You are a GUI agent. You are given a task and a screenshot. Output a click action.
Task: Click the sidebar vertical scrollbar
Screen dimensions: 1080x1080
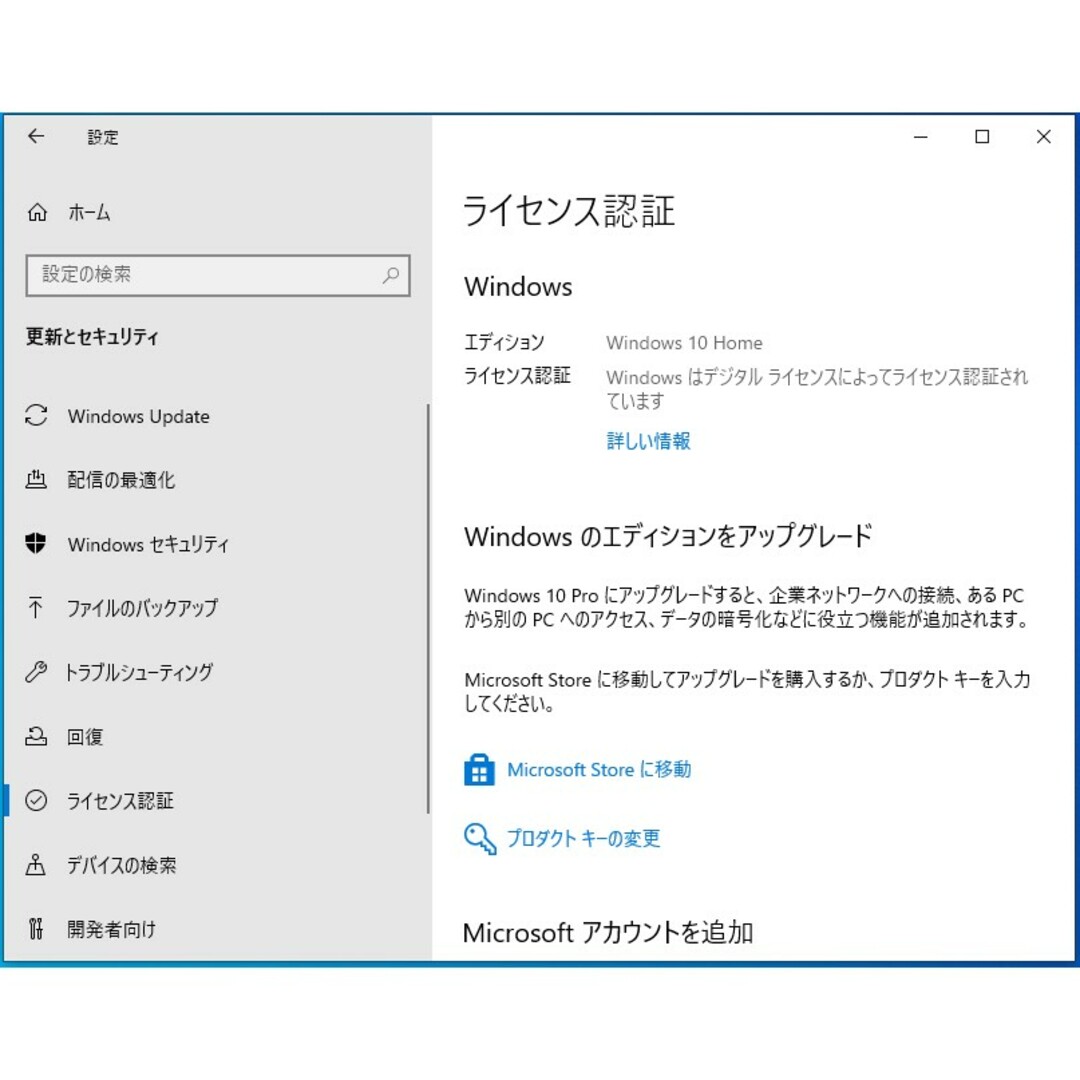428,609
